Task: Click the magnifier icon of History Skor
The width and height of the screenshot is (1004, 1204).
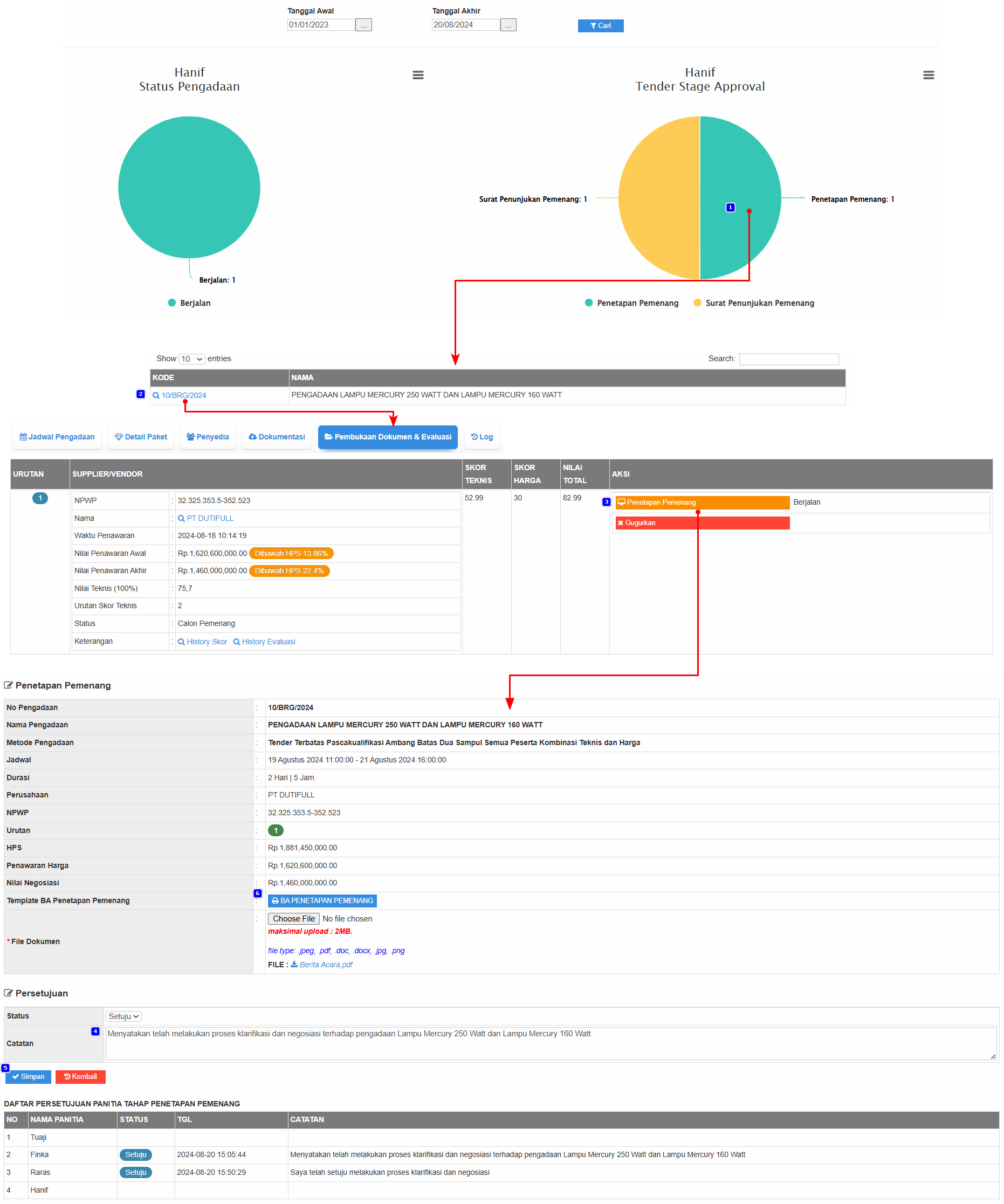Action: [181, 642]
